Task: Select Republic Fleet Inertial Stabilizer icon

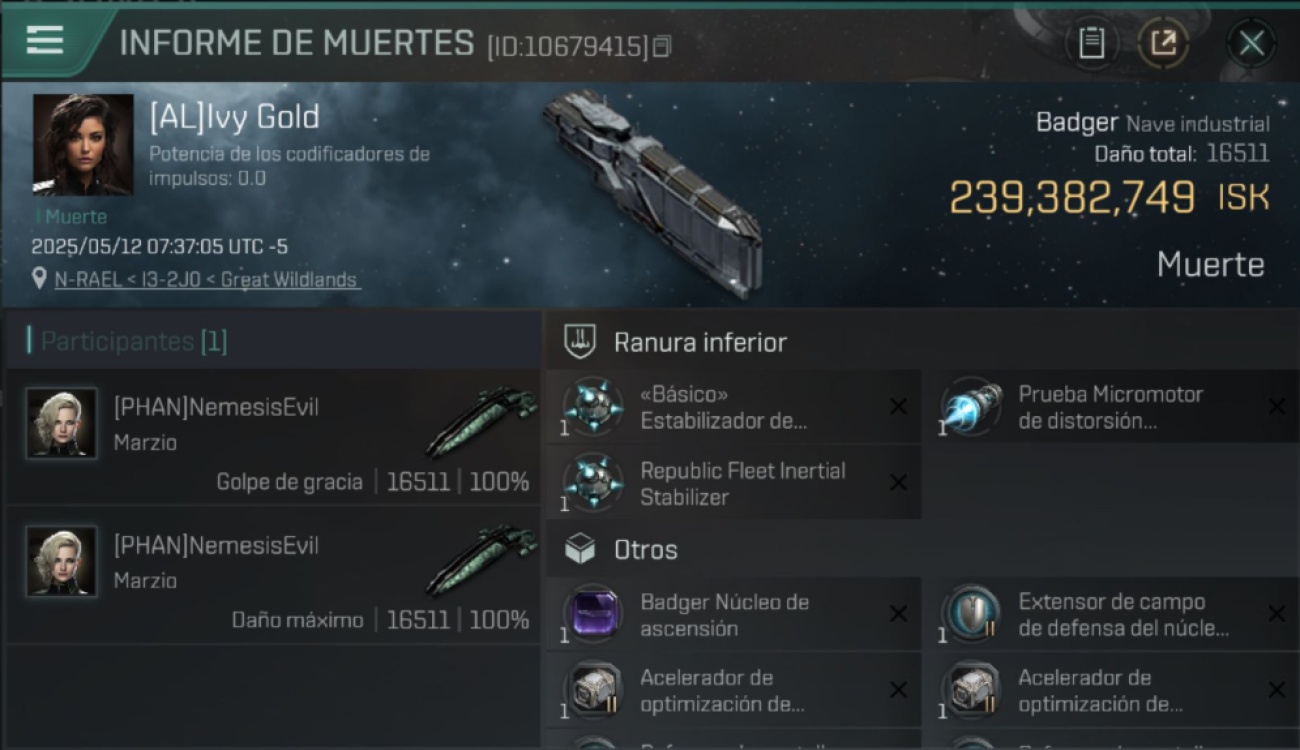Action: (x=593, y=483)
